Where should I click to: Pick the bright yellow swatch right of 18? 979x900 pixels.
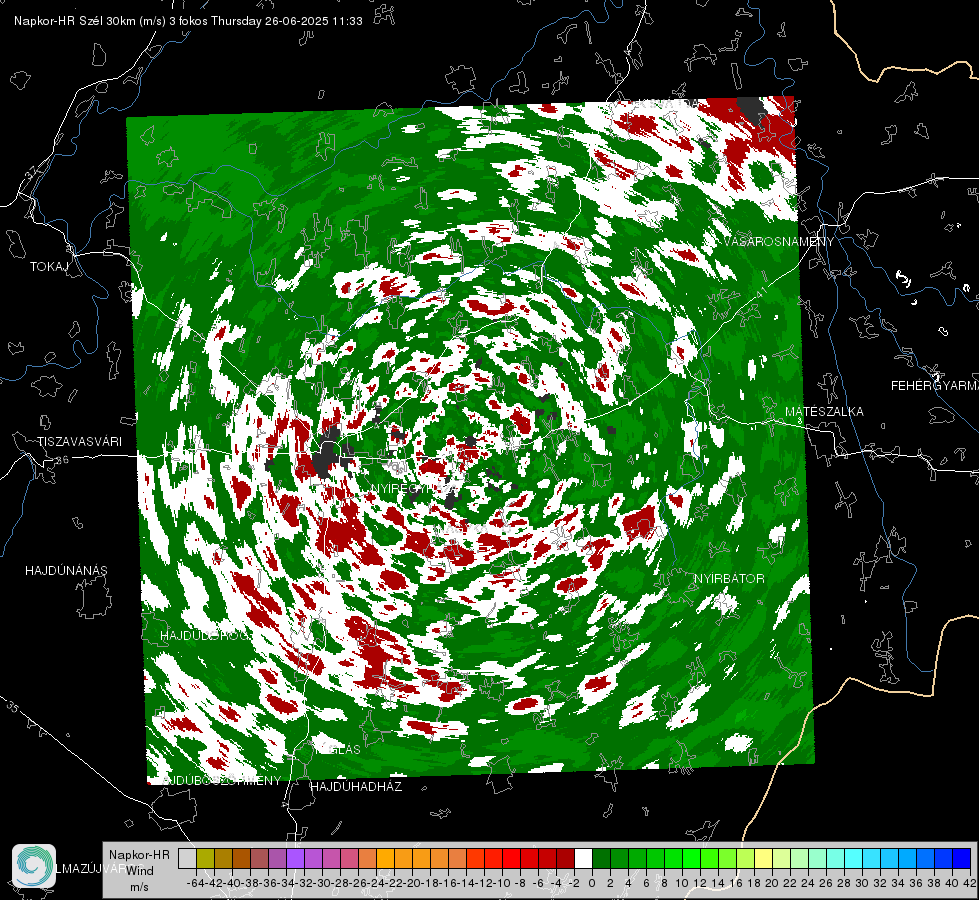[x=764, y=858]
